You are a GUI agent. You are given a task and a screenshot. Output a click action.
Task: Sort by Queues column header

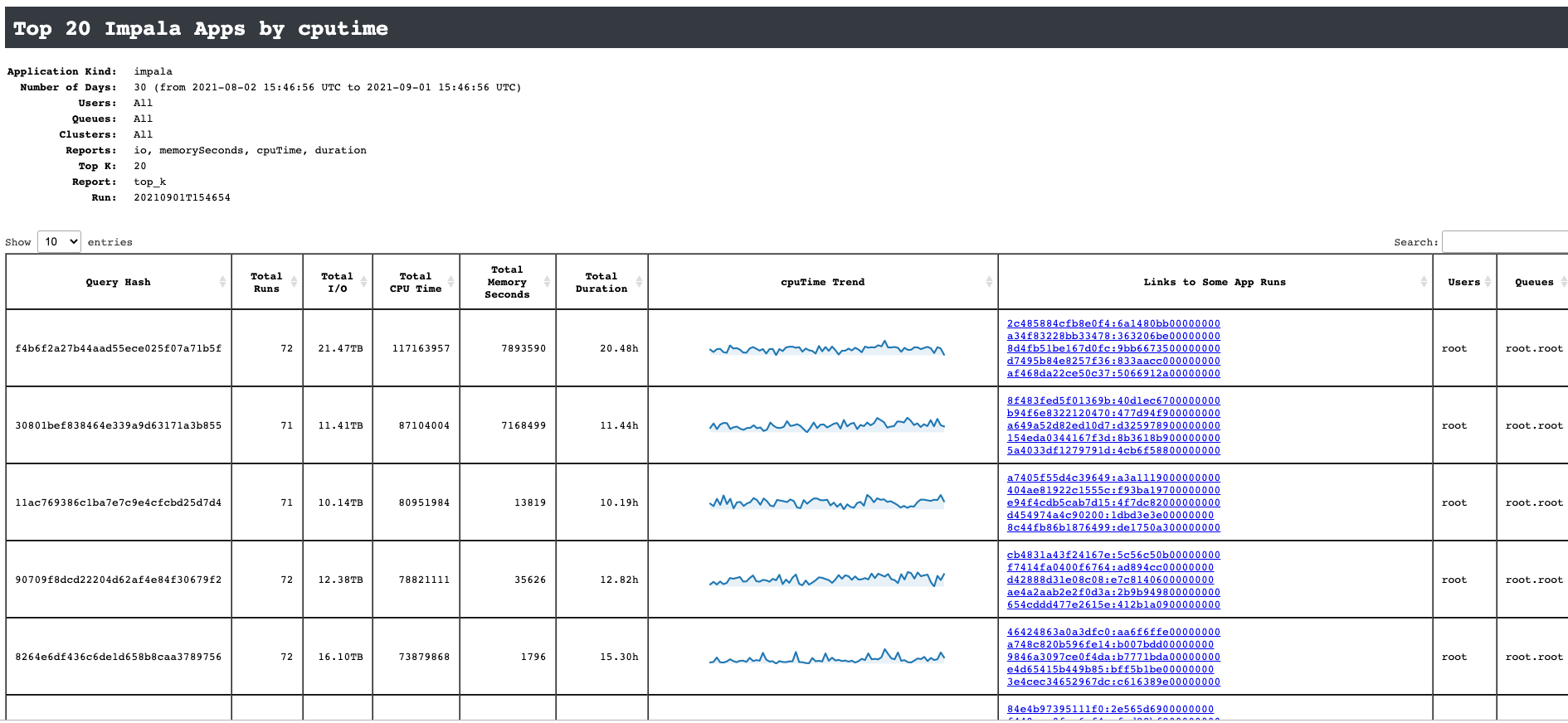click(1534, 282)
